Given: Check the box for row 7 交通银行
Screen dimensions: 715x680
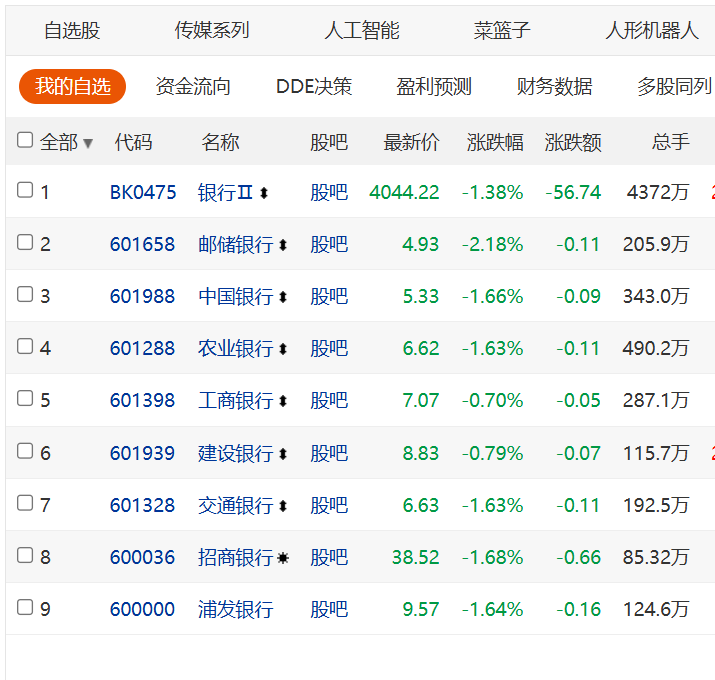Looking at the screenshot, I should 25,503.
